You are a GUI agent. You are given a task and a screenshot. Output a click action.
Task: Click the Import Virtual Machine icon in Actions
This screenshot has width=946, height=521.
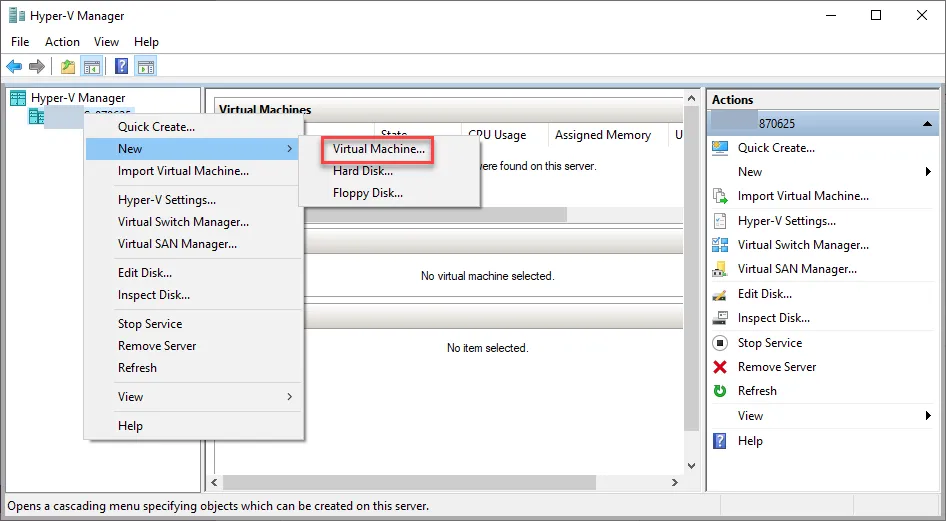[720, 196]
